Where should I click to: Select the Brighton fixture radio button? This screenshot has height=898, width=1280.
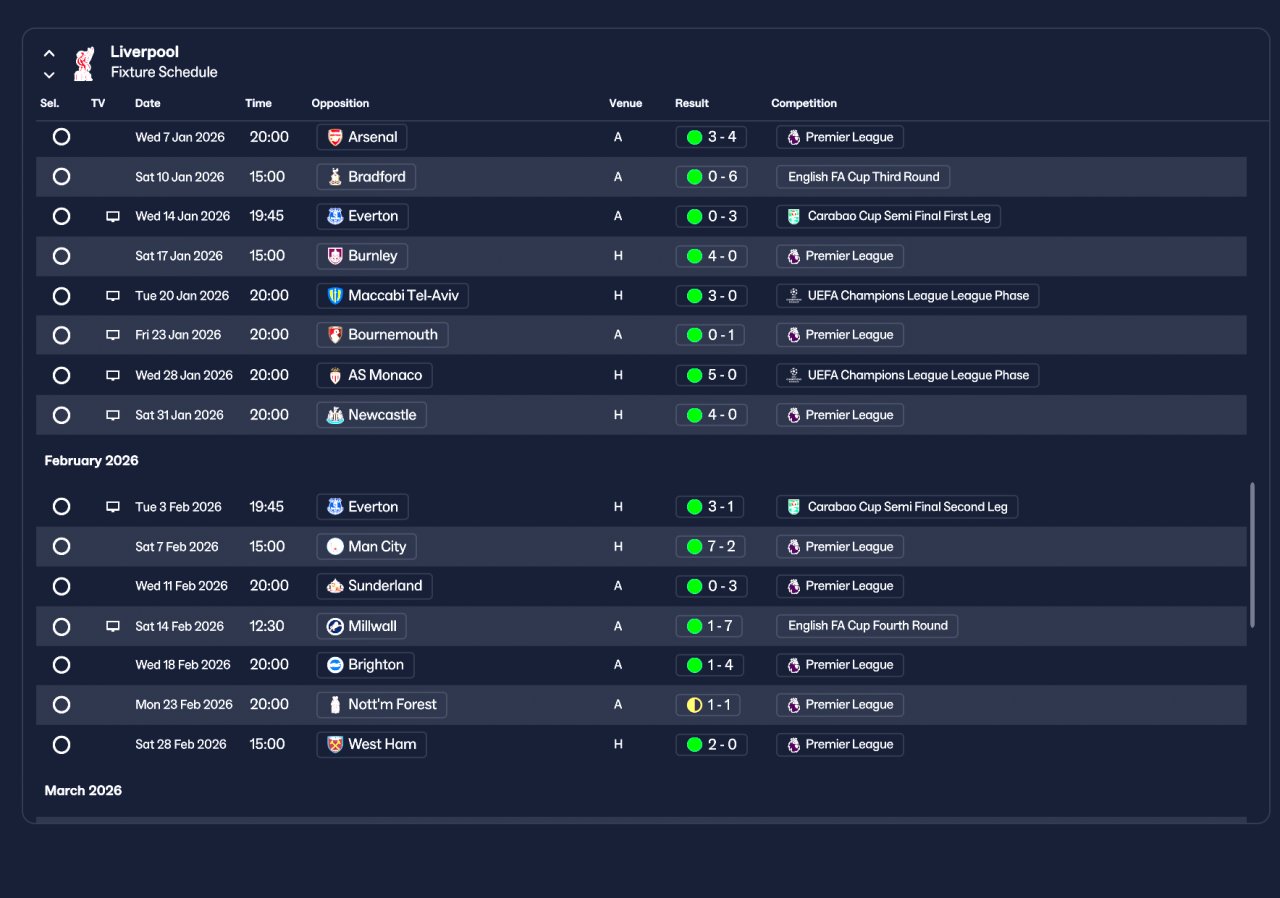point(61,665)
